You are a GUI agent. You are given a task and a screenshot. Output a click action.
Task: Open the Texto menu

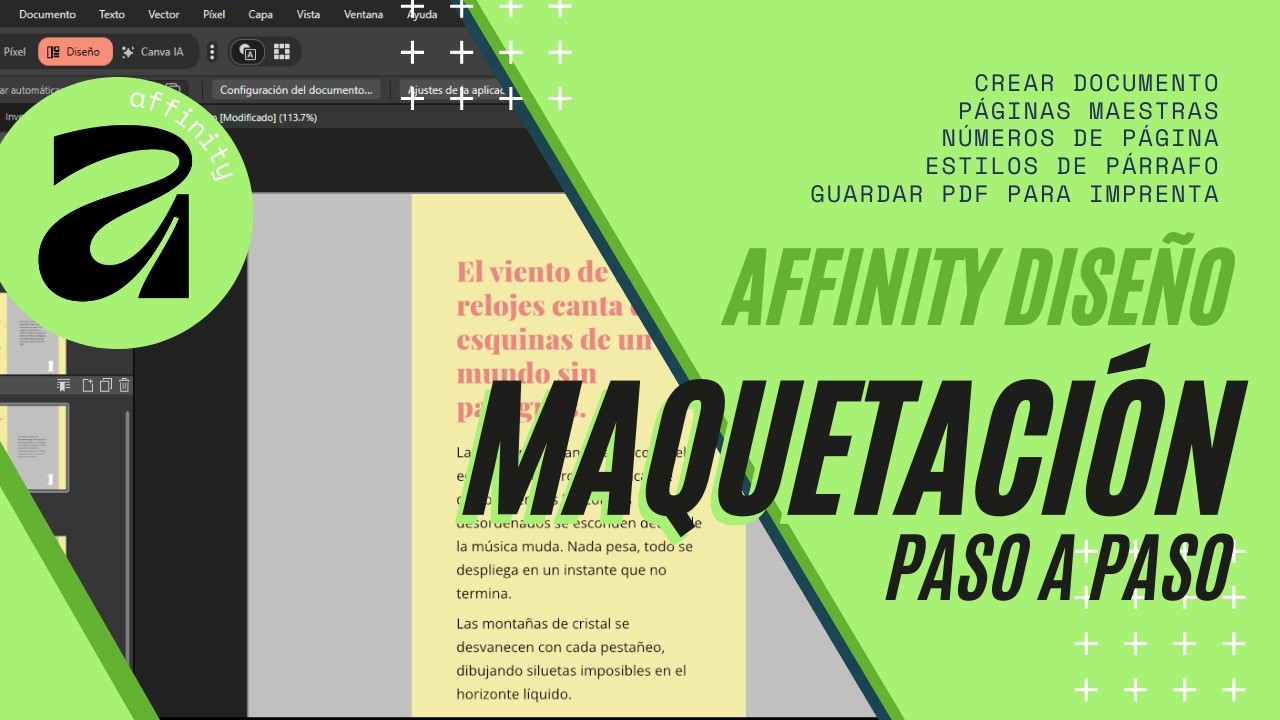coord(112,15)
